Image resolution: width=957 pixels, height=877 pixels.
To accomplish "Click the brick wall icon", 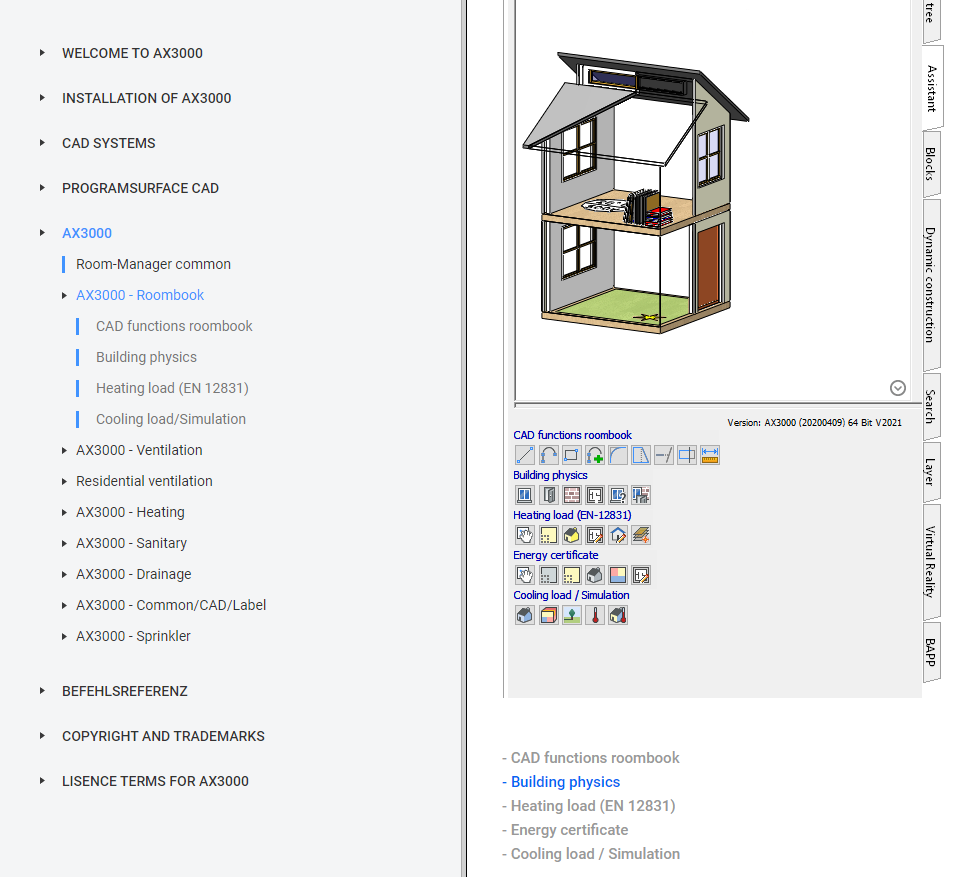I will click(571, 495).
